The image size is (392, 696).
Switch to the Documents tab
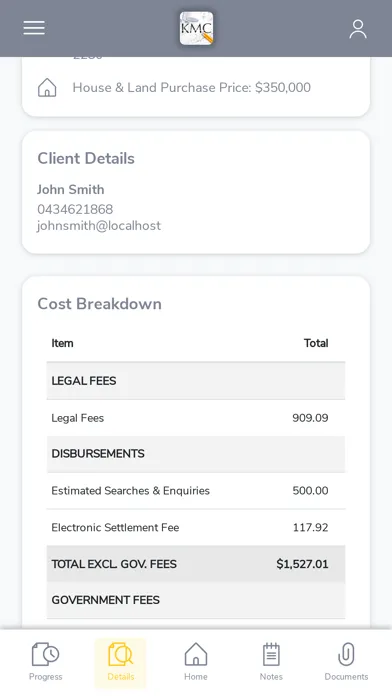pos(346,661)
